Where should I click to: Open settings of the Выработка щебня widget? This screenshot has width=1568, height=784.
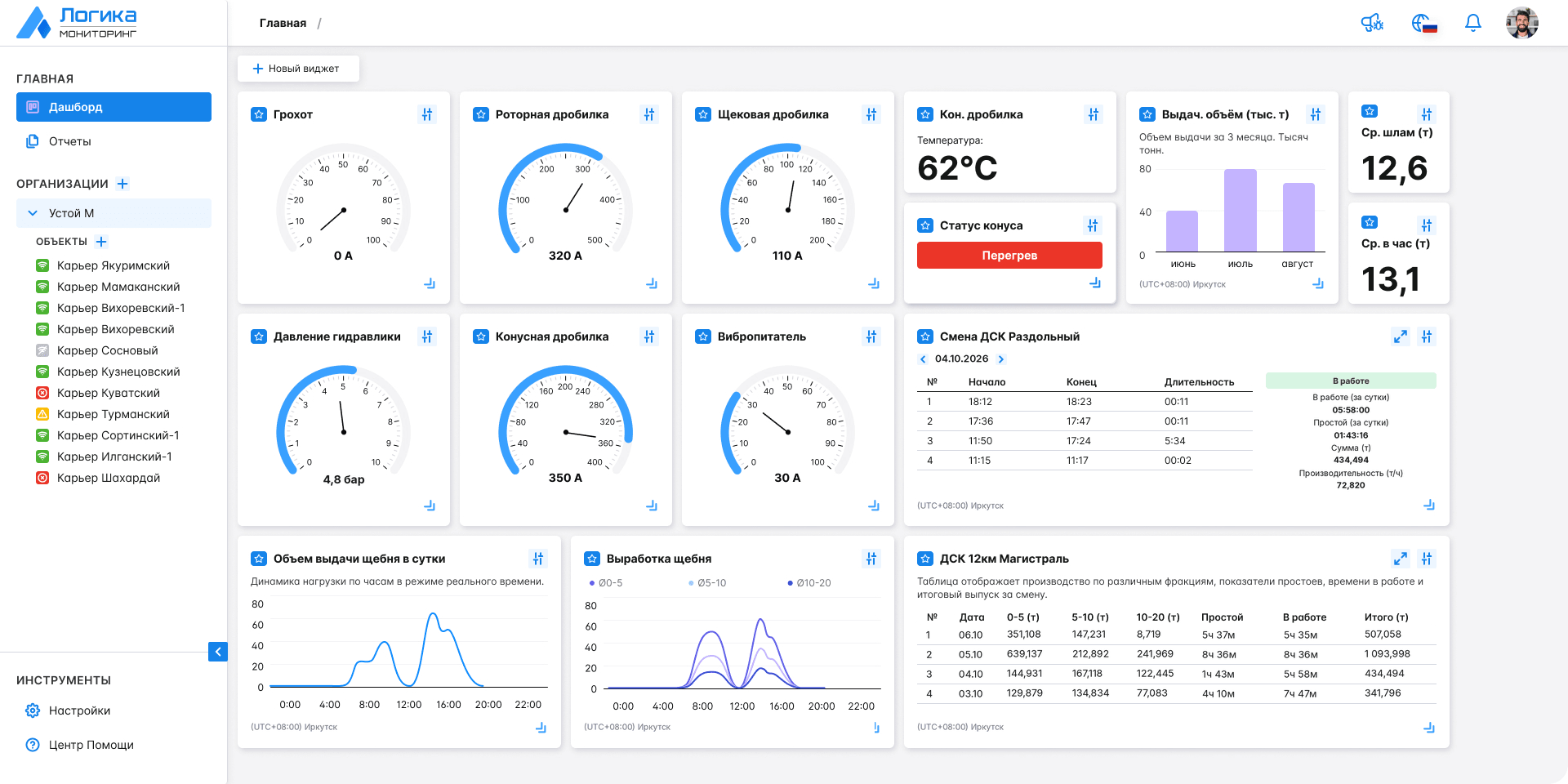(871, 559)
